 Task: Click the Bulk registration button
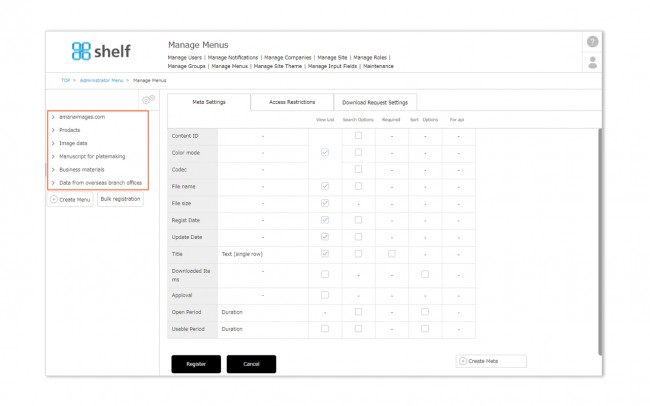coord(121,199)
